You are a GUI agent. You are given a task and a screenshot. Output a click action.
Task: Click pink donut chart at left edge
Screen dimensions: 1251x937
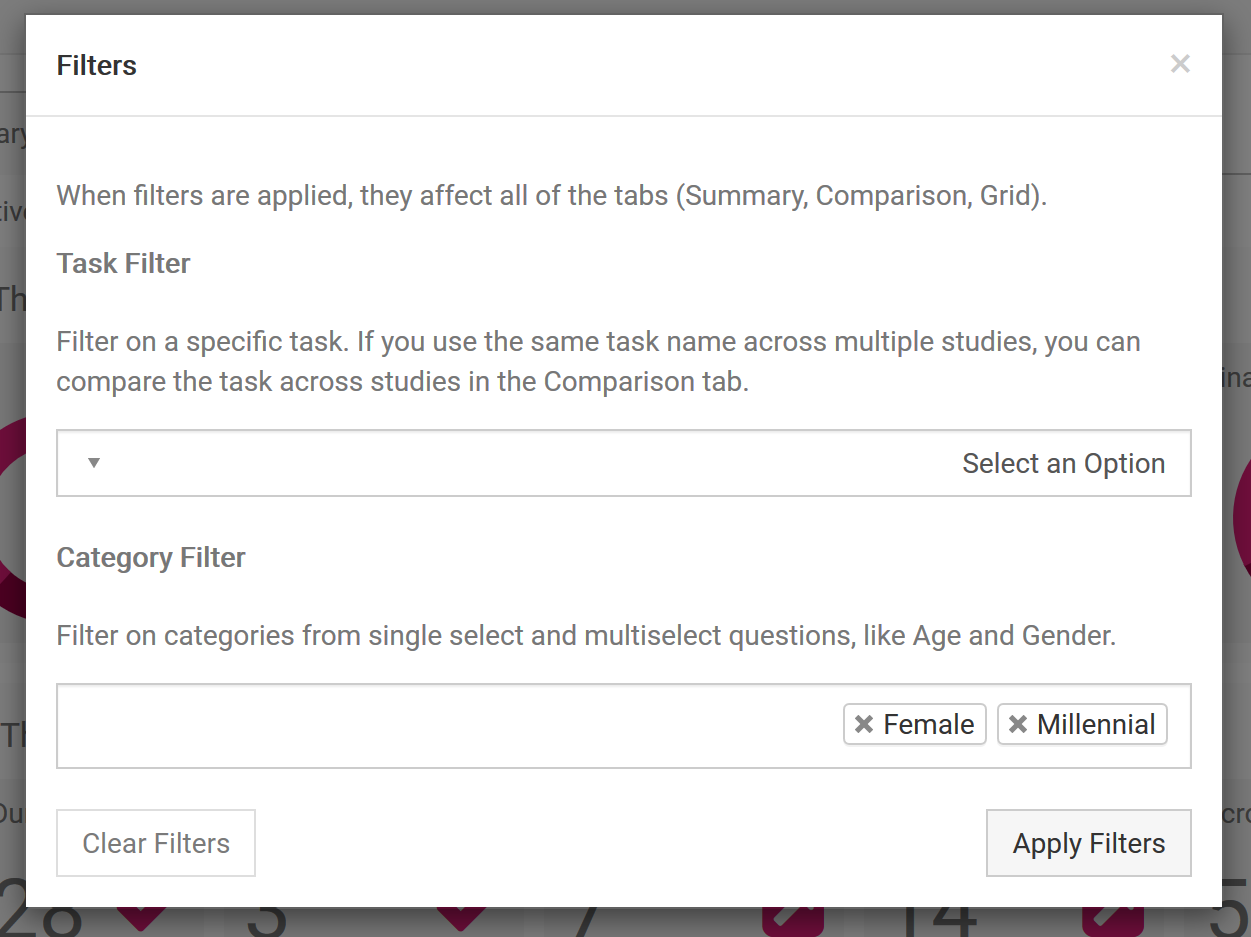tap(12, 515)
